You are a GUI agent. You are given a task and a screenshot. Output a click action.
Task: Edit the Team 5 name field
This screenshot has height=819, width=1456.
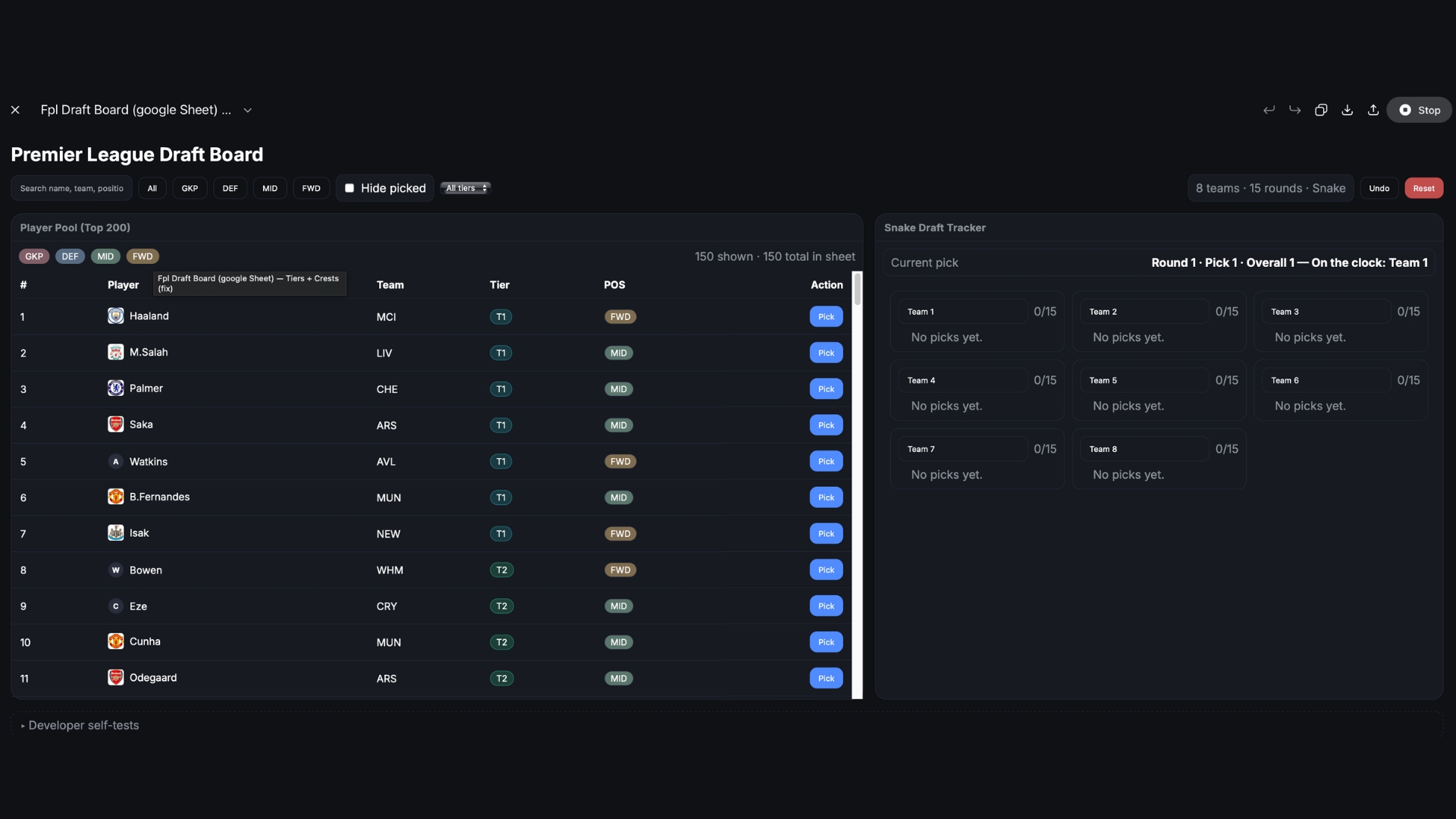click(x=1144, y=381)
